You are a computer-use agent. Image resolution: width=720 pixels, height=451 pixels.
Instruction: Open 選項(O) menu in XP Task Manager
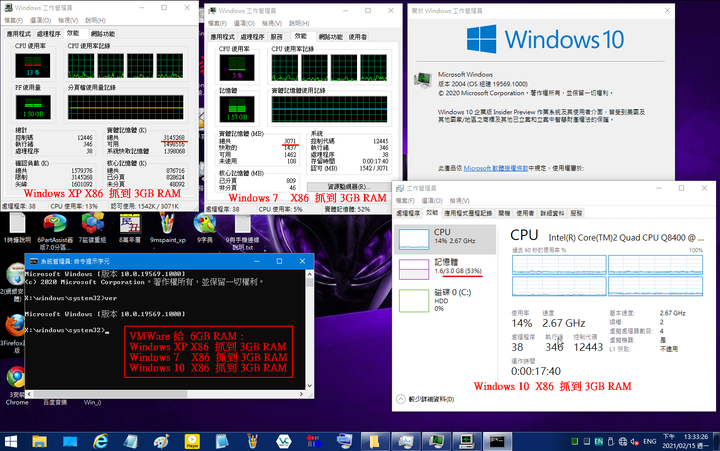pos(40,20)
